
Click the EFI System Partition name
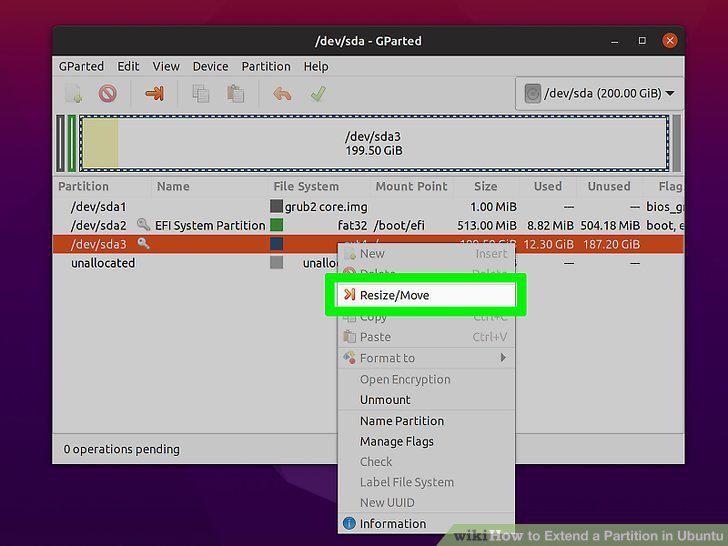210,225
